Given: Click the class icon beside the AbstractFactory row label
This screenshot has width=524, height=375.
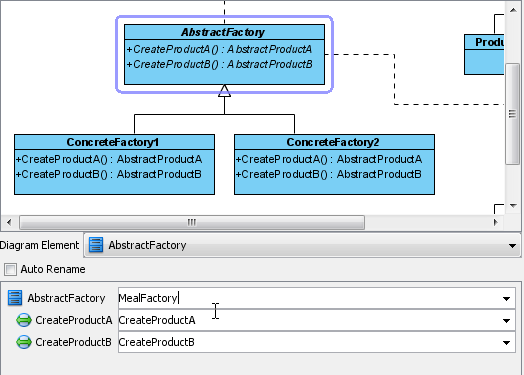Looking at the screenshot, I should click(15, 297).
